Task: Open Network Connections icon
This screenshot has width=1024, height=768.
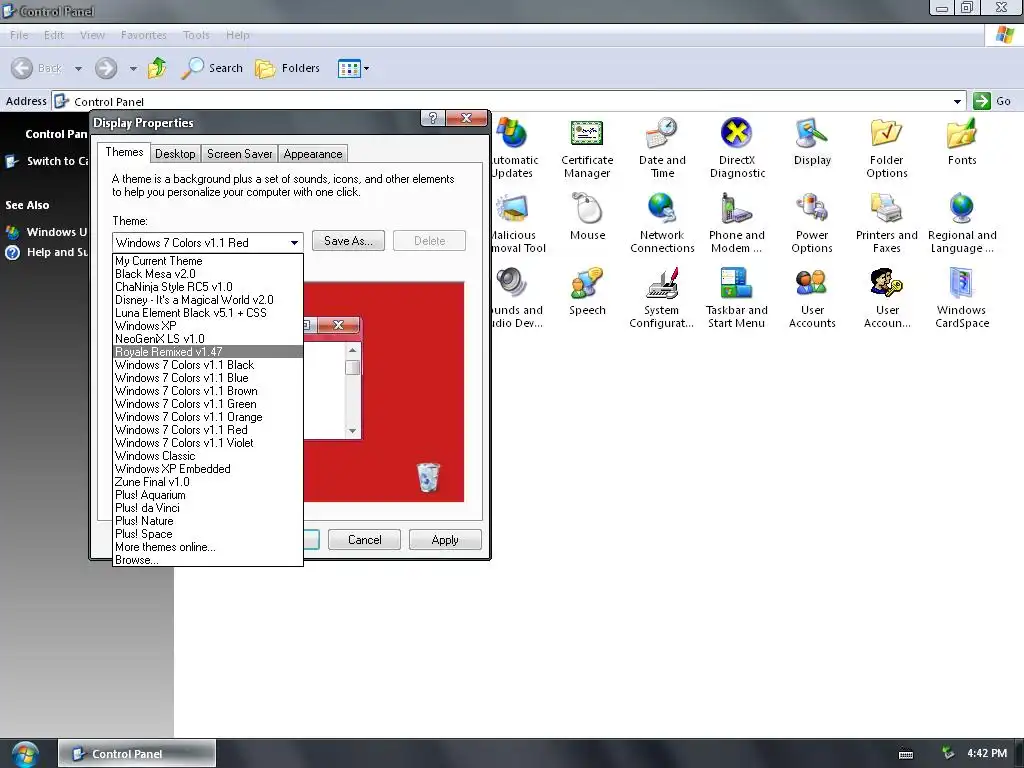Action: 662,223
